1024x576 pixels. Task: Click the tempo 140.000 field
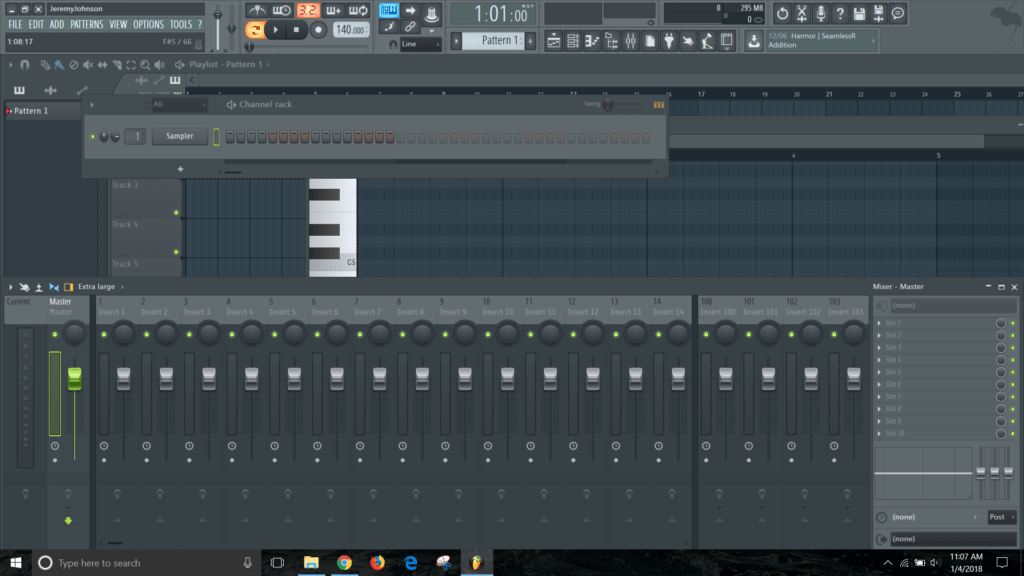pyautogui.click(x=351, y=29)
